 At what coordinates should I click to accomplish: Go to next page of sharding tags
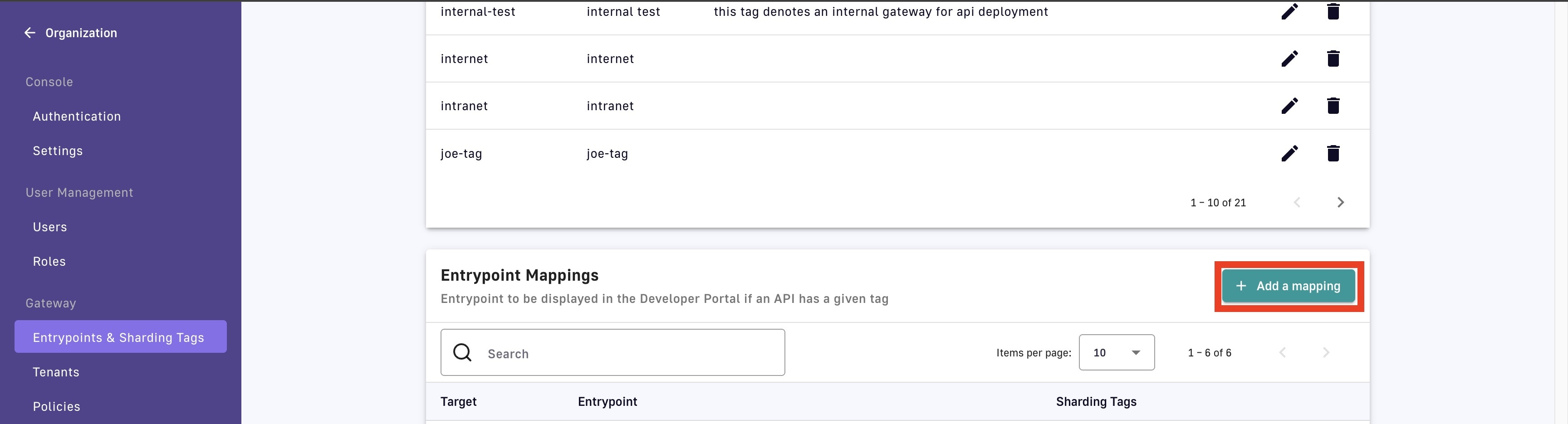(1340, 203)
